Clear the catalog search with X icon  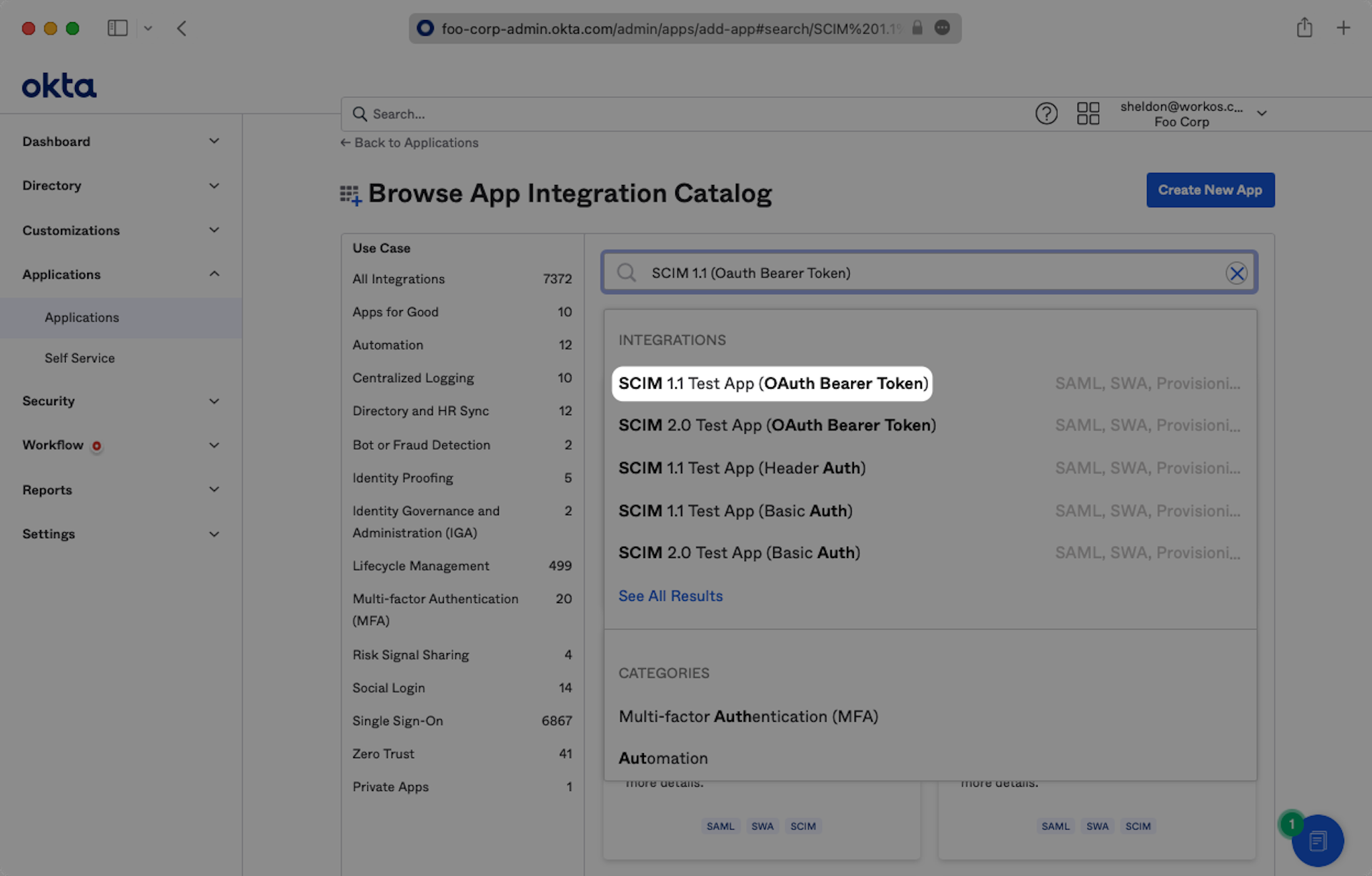coord(1236,273)
